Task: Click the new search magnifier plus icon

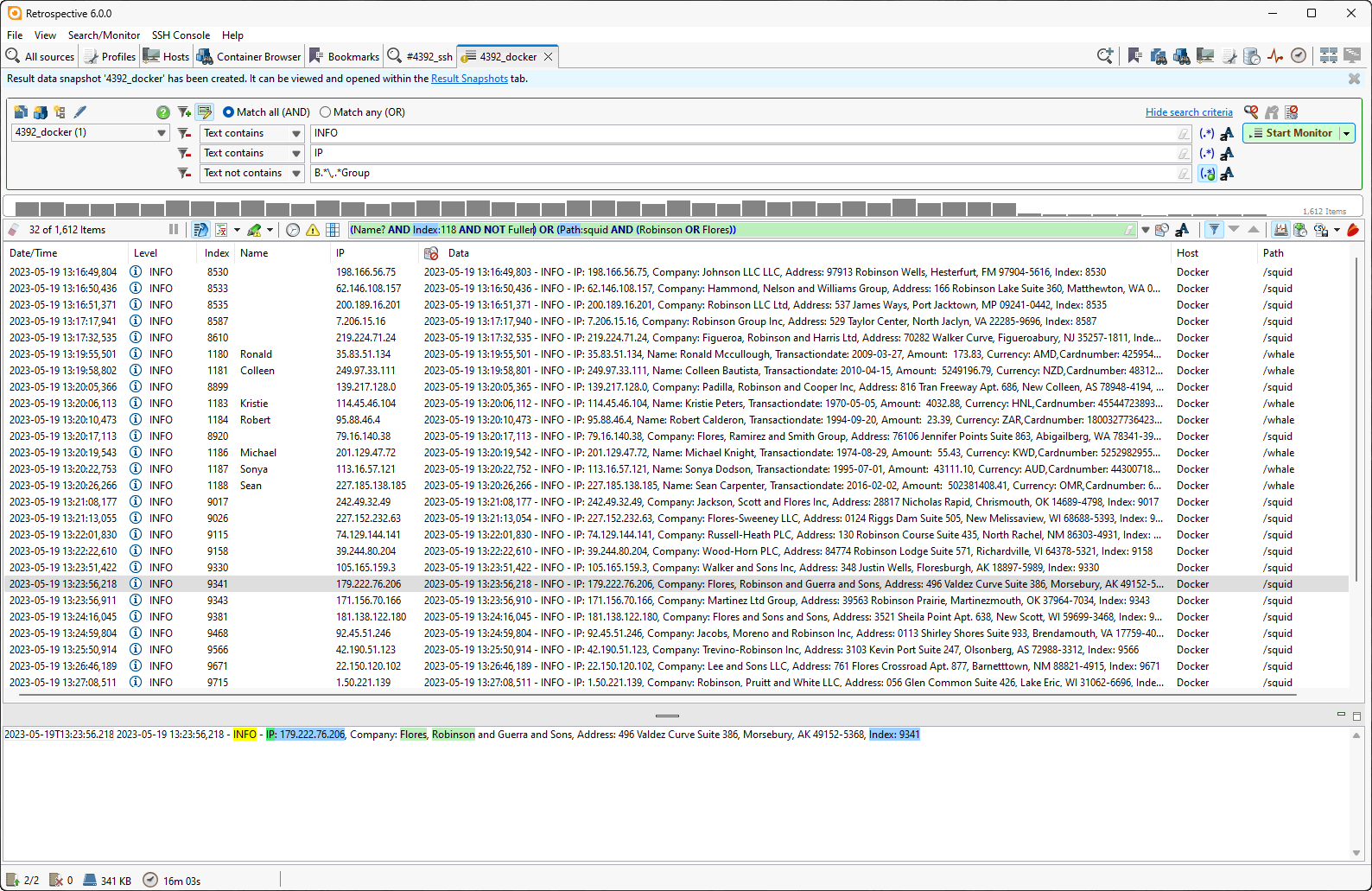Action: click(1105, 56)
